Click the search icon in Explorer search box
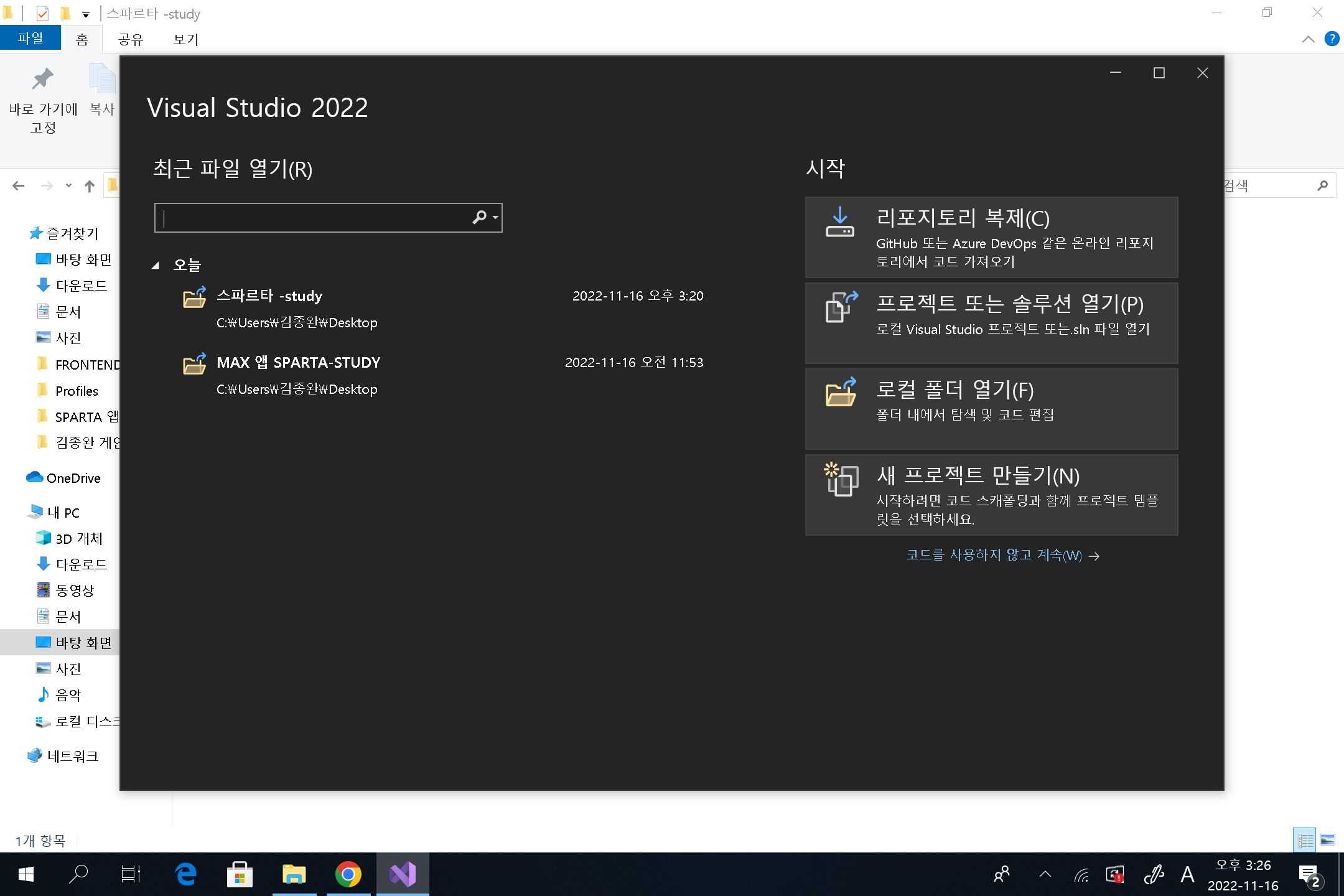Viewport: 1344px width, 896px height. pos(1322,185)
